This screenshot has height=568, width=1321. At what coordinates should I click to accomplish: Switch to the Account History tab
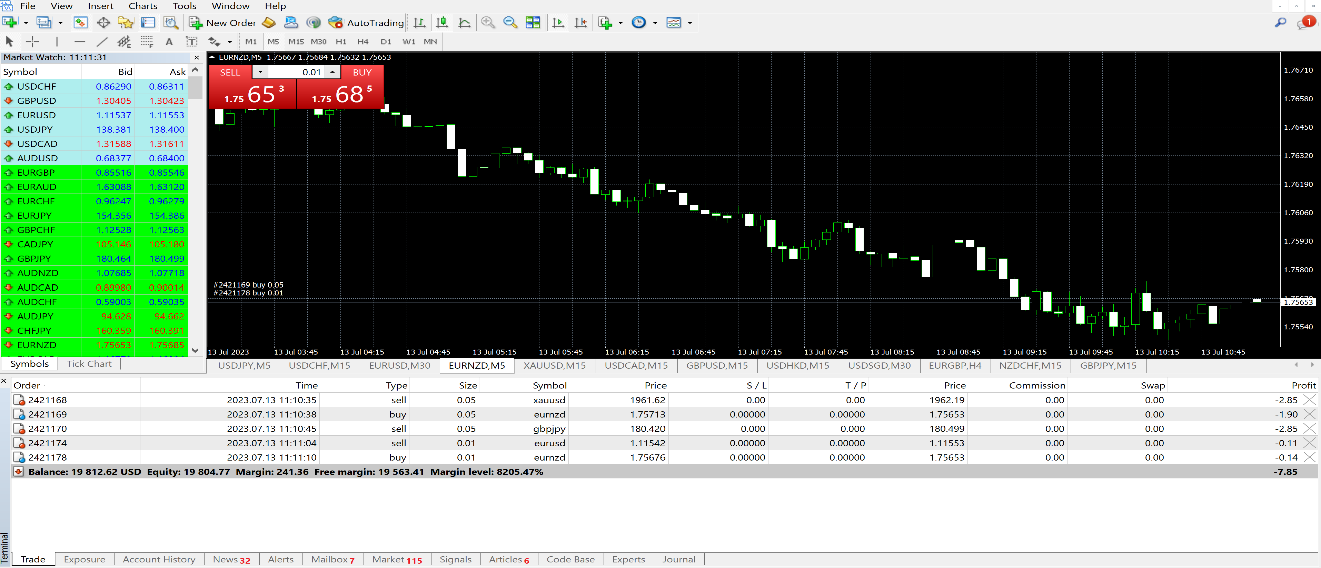pyautogui.click(x=158, y=560)
